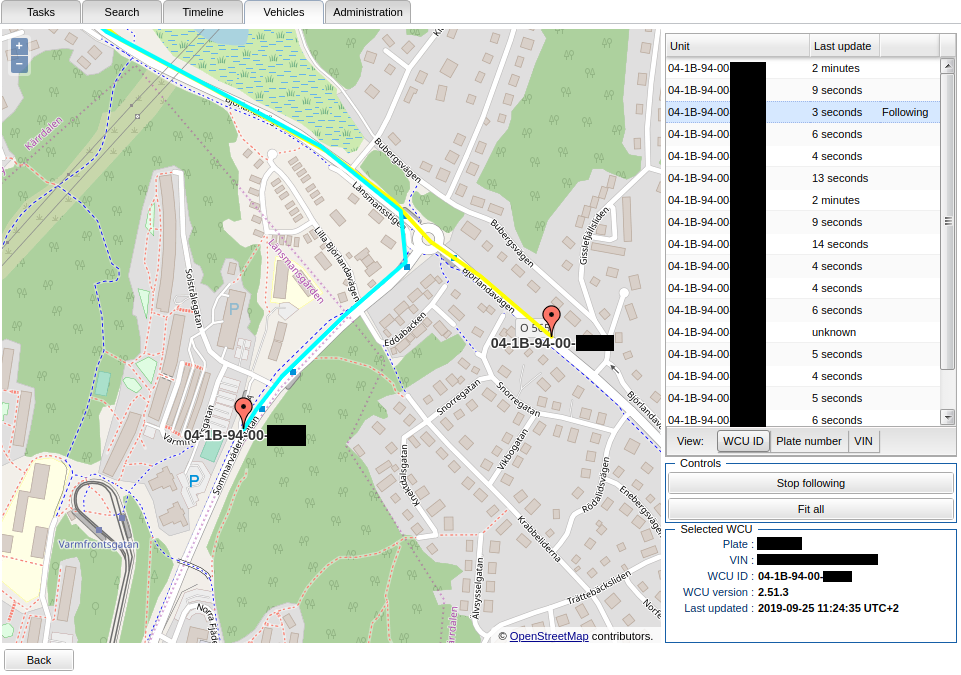Click the map zoom in plus button
The height and width of the screenshot is (675, 961).
click(x=19, y=45)
